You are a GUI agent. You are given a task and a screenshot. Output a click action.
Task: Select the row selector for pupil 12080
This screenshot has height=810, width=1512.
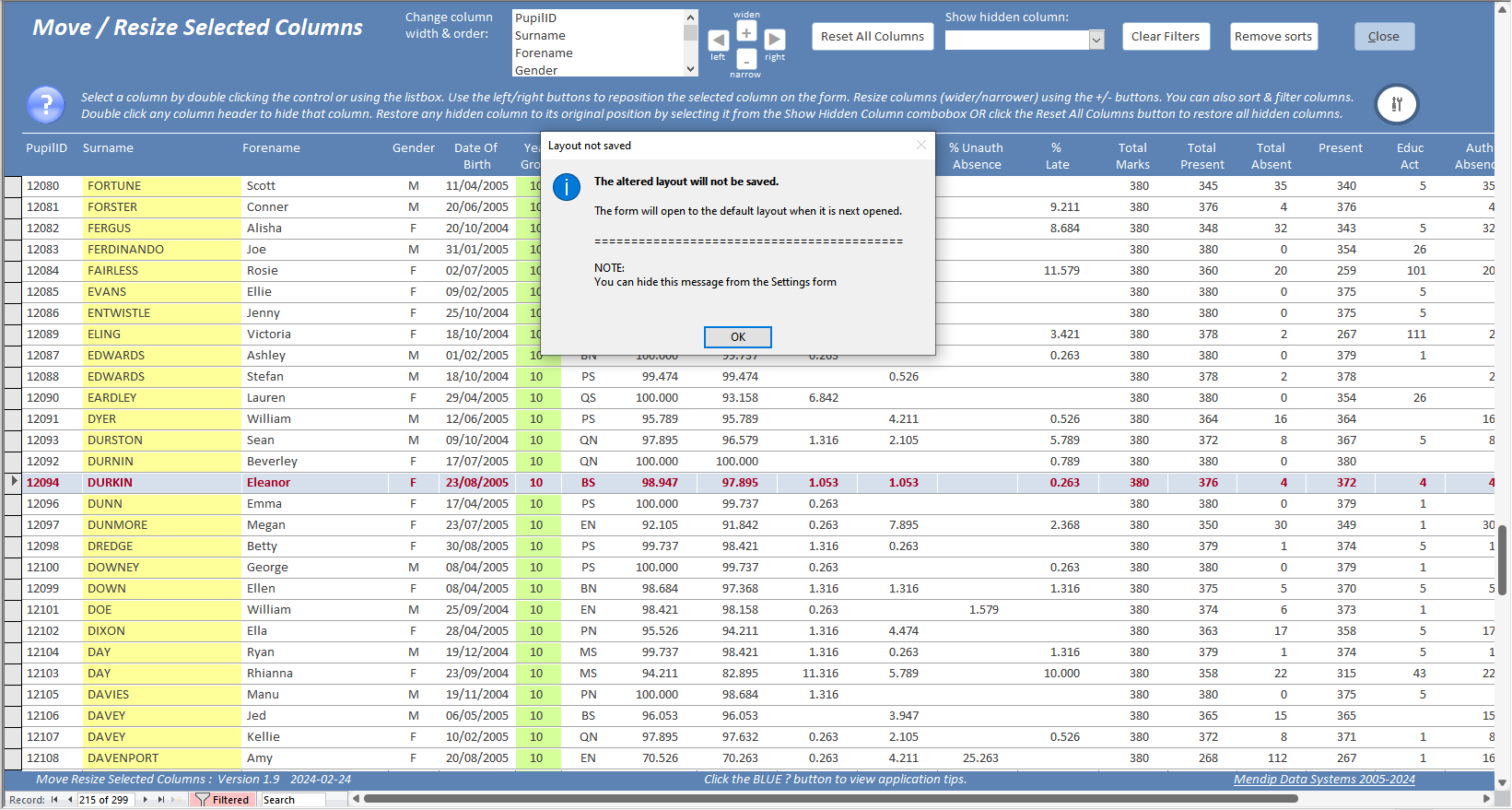(x=13, y=186)
